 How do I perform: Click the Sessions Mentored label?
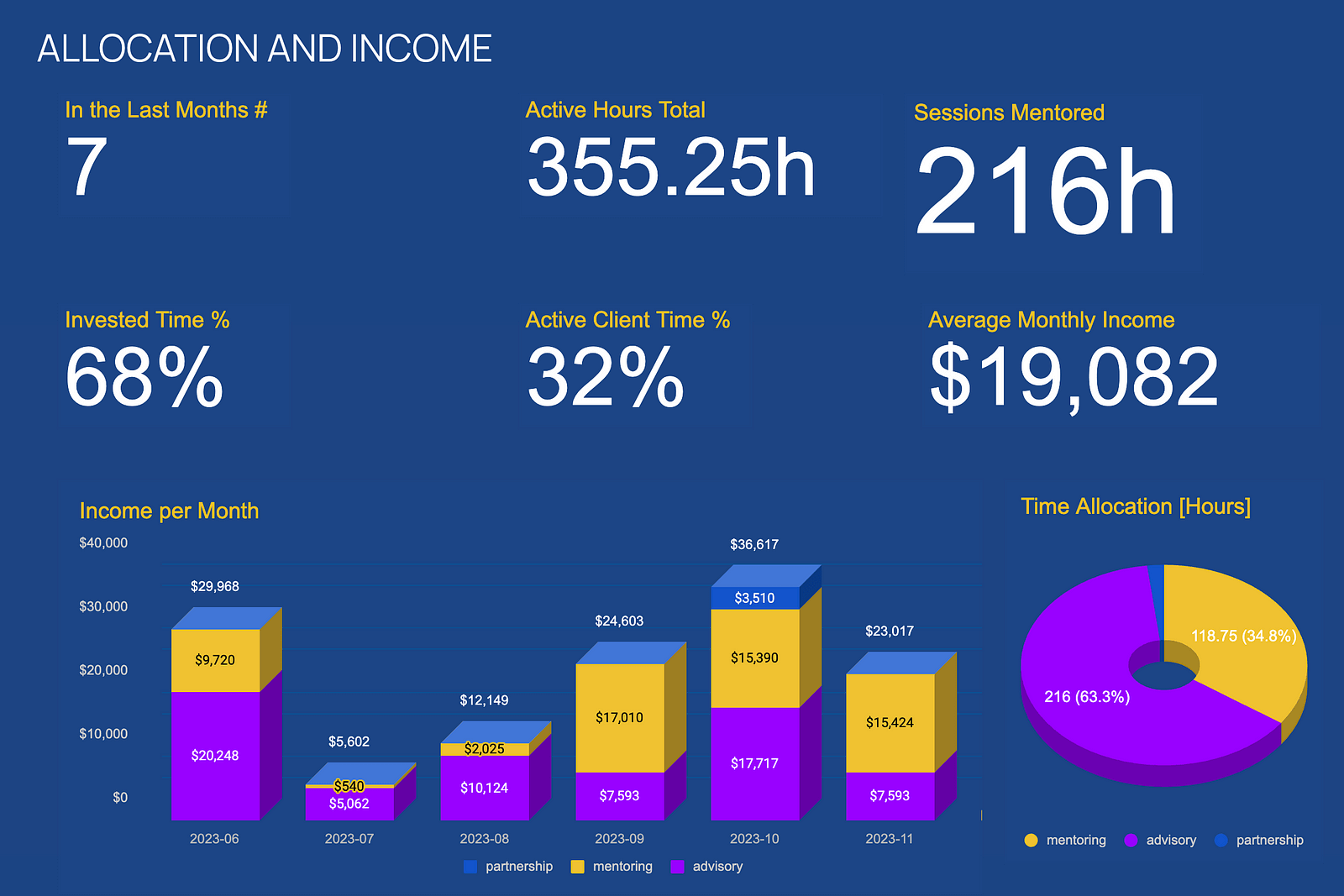1009,113
